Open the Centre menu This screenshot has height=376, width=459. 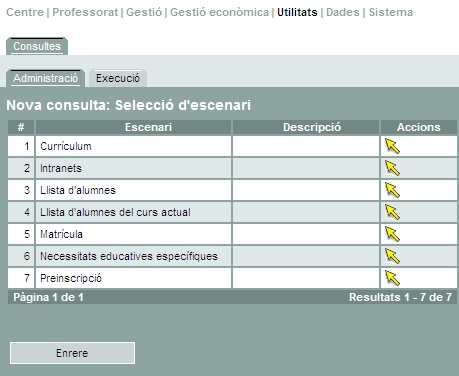(25, 12)
